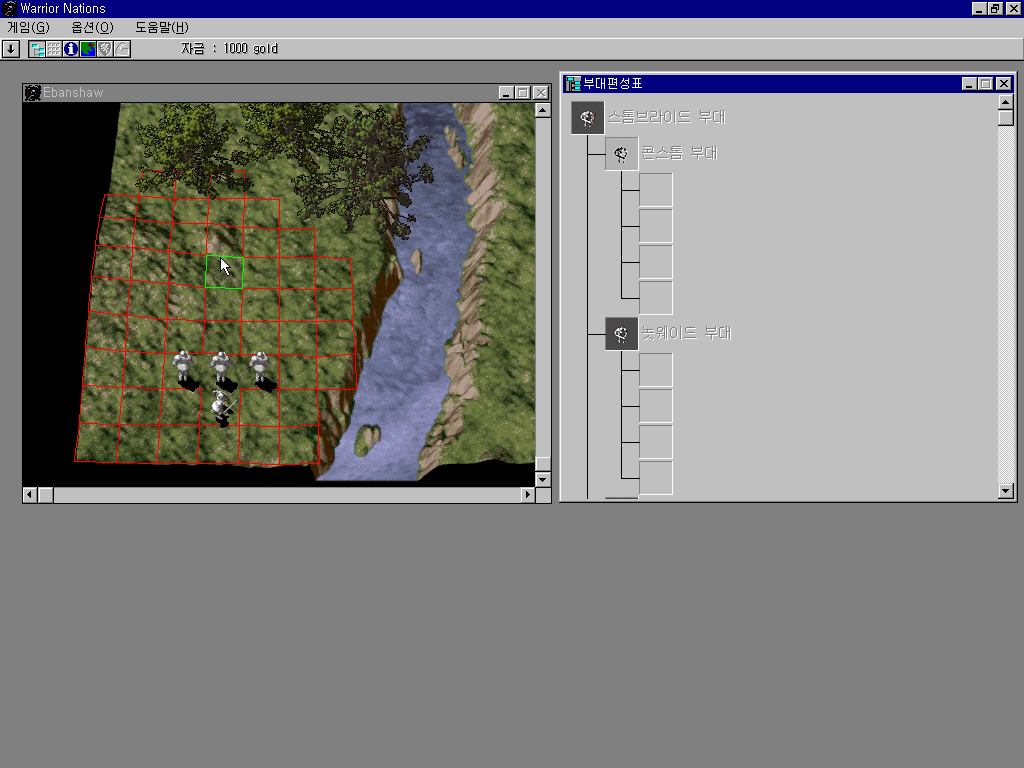This screenshot has width=1024, height=768.
Task: Select second empty slot under 론스톰 부대
Action: tap(656, 226)
